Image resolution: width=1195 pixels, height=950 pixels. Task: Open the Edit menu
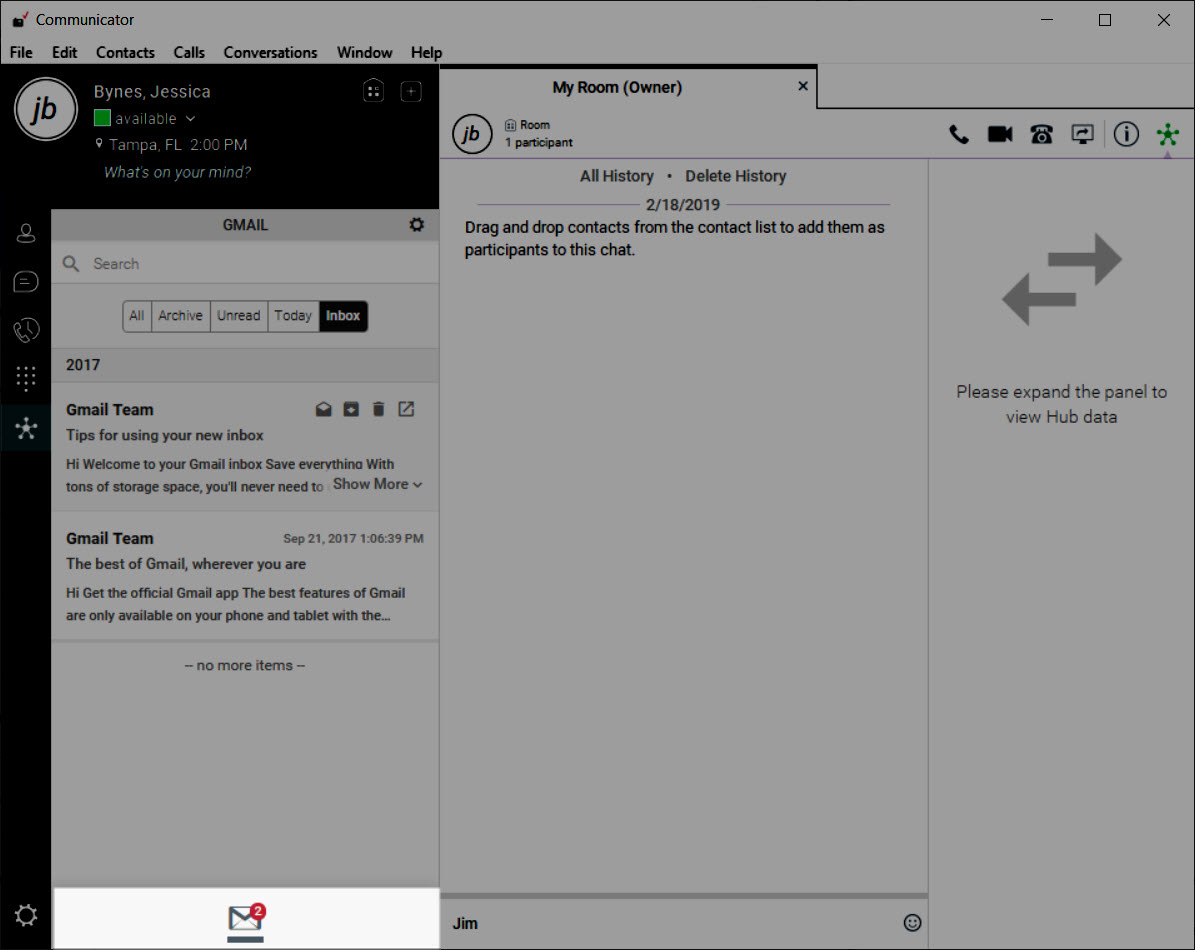[x=65, y=53]
